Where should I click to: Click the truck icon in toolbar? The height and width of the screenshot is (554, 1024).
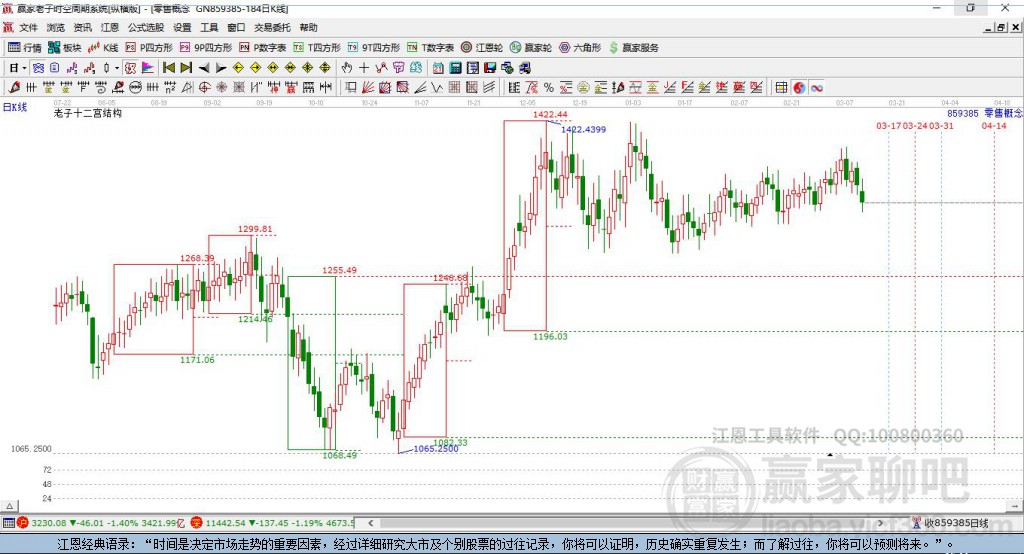[x=524, y=68]
